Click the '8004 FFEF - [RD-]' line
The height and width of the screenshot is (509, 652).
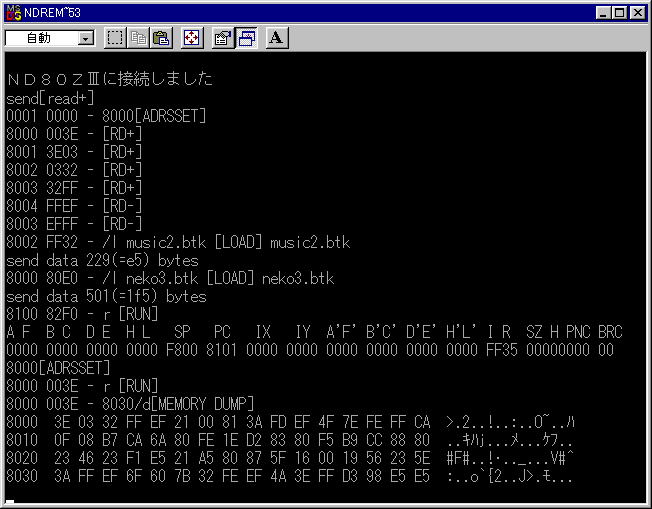tap(74, 206)
